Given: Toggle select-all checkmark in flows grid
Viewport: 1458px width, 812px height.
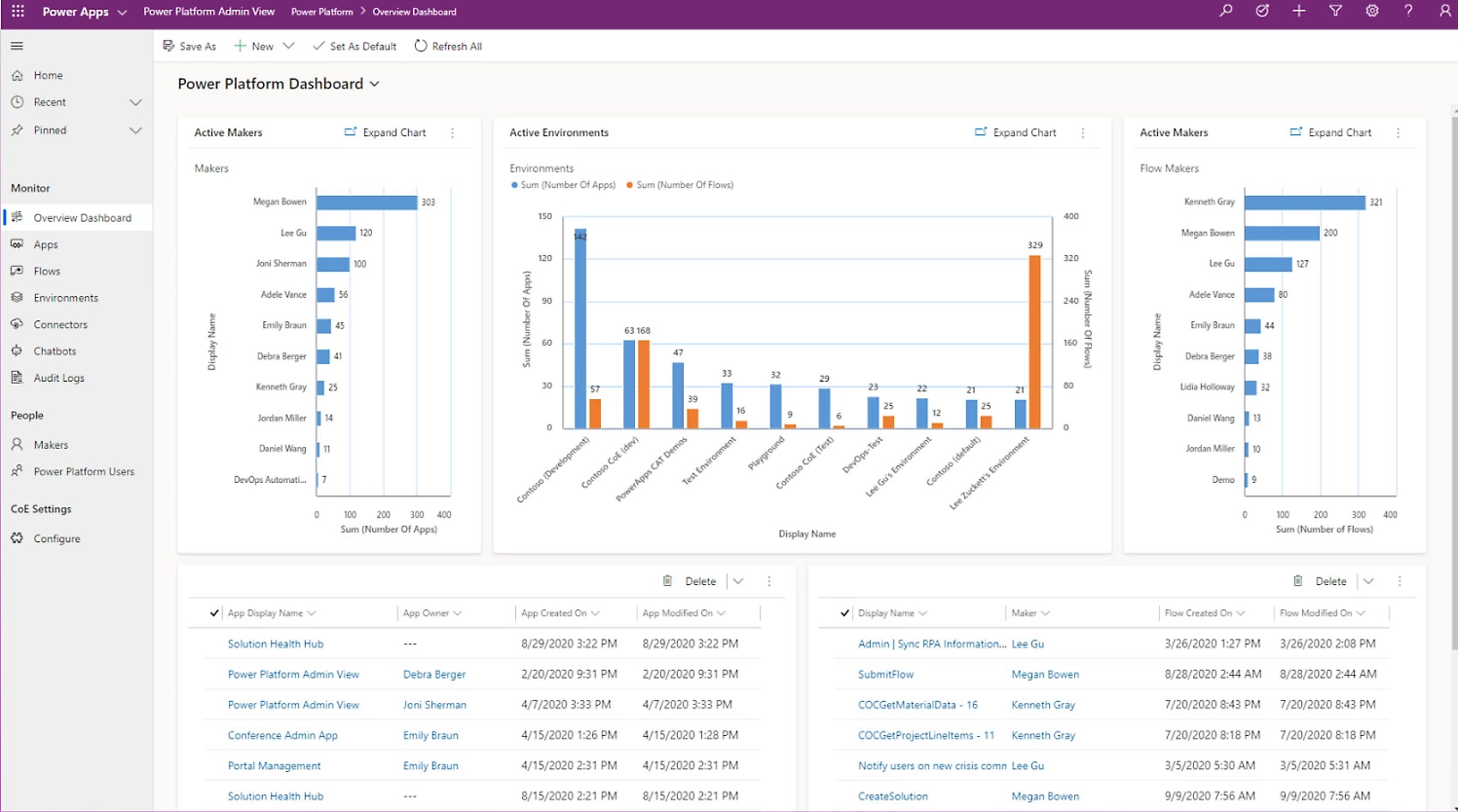Looking at the screenshot, I should [844, 613].
